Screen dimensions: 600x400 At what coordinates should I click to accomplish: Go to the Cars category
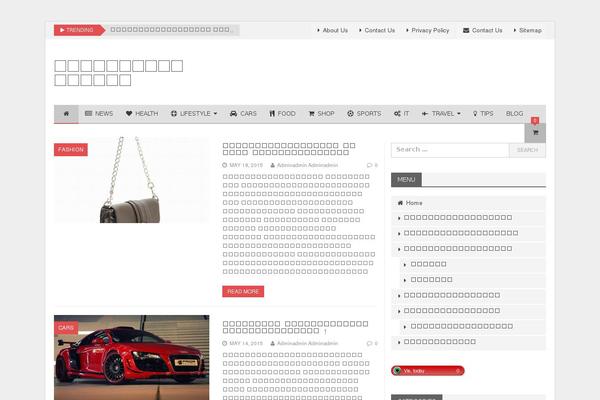[243, 114]
